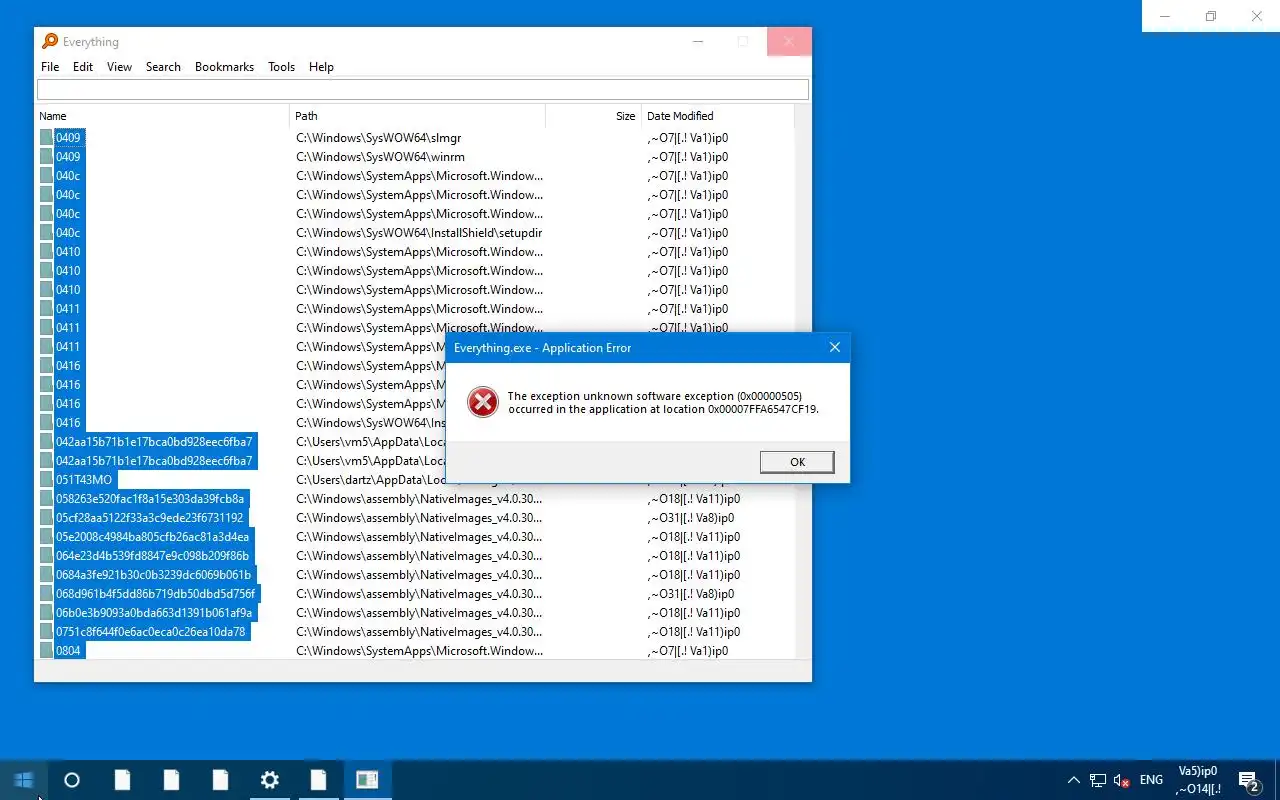Click the taskbar clock text

coord(1198,780)
